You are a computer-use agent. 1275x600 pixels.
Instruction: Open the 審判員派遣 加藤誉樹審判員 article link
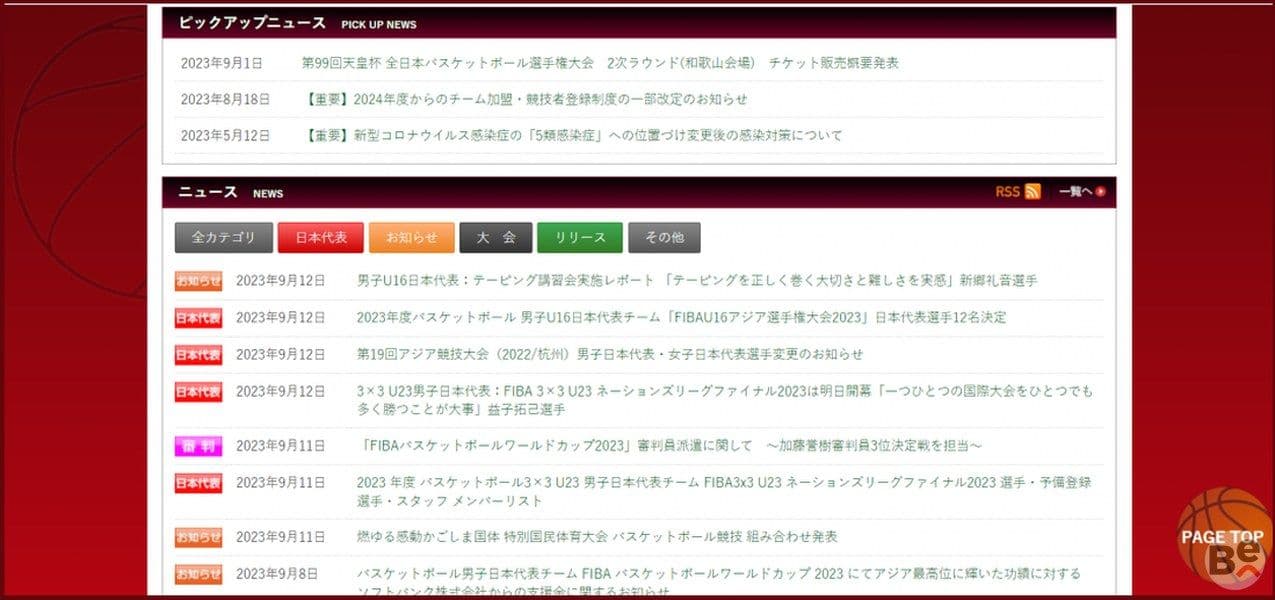(670, 445)
